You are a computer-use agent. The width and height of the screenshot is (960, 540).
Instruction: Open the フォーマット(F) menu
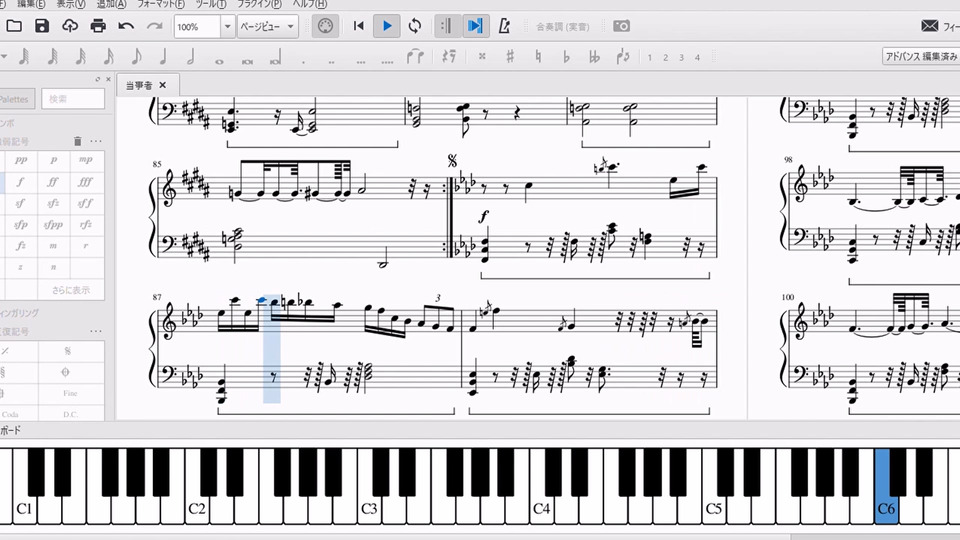coord(160,4)
